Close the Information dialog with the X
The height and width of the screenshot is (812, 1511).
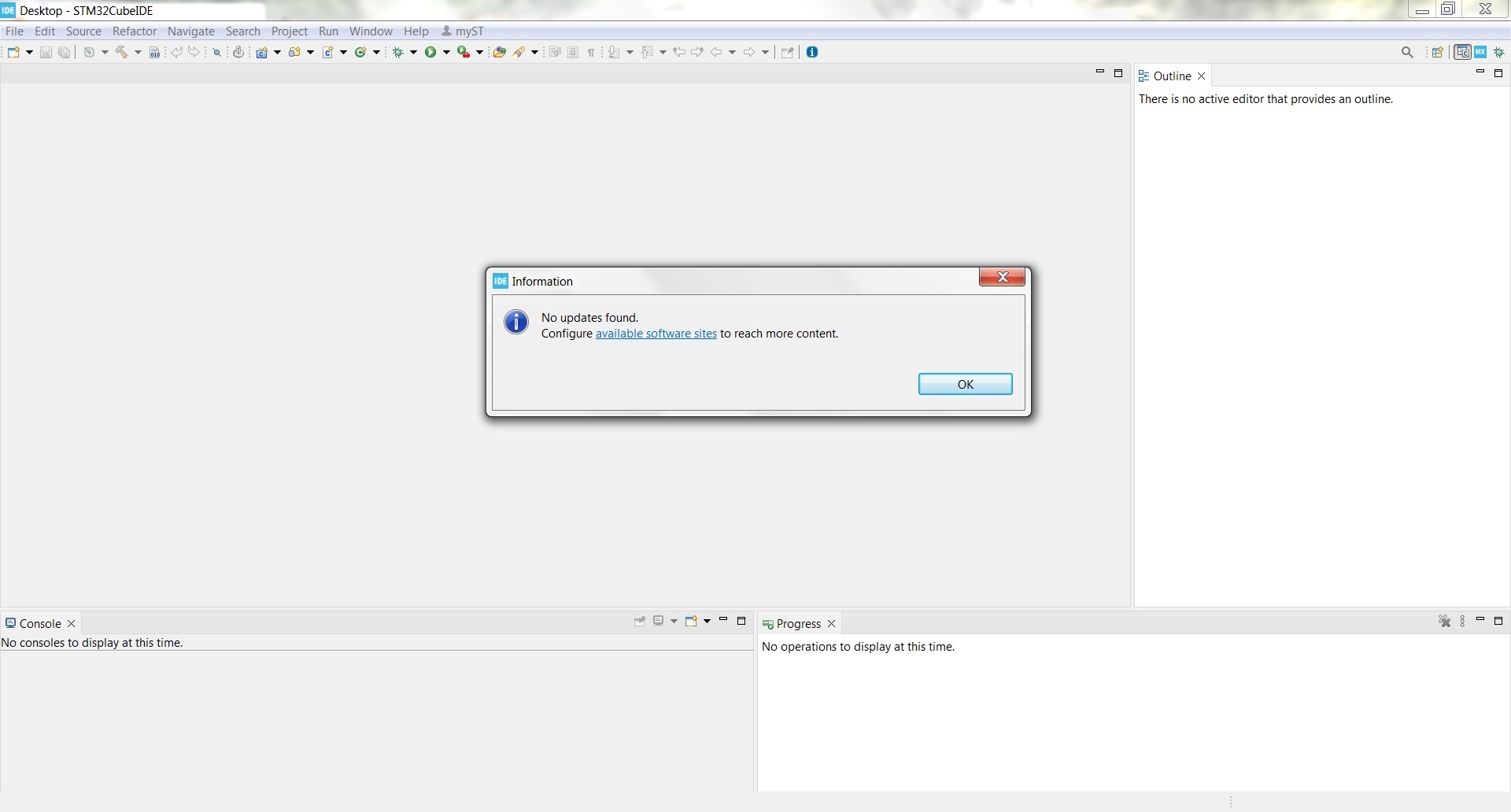click(x=1003, y=277)
